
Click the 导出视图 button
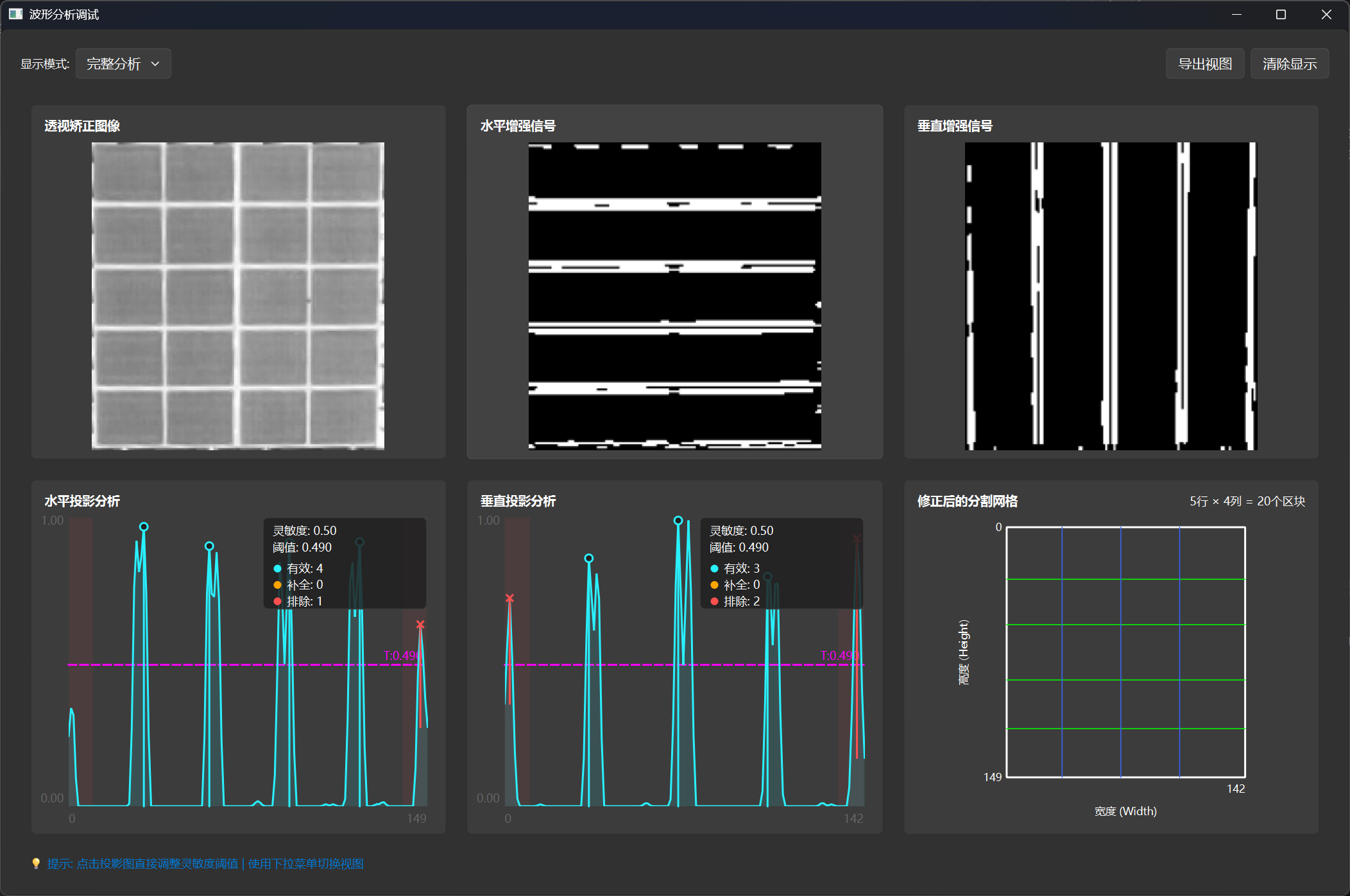(1204, 63)
